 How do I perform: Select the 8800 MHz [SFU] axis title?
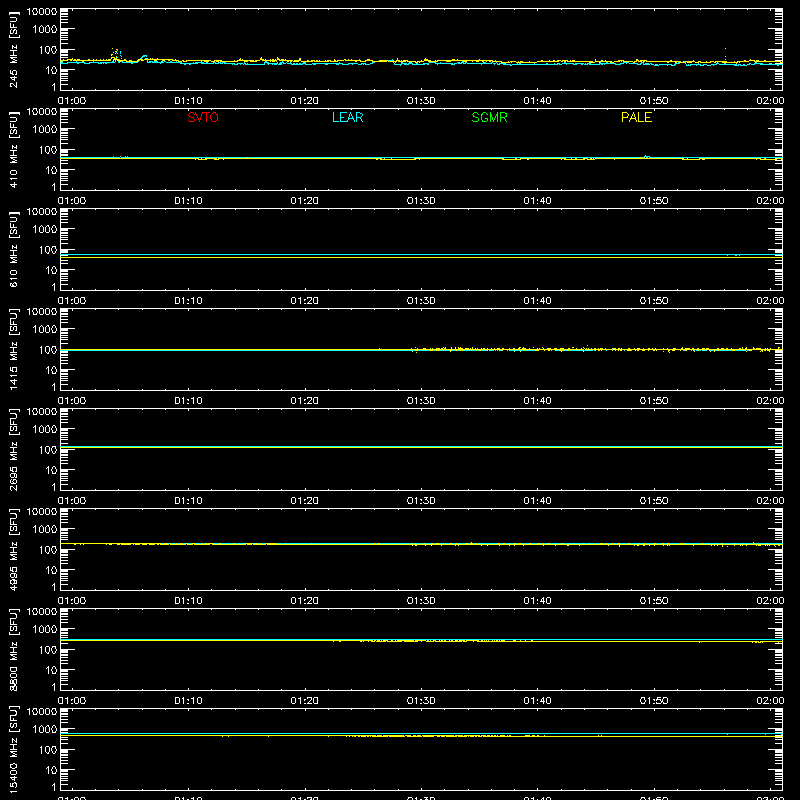click(13, 649)
